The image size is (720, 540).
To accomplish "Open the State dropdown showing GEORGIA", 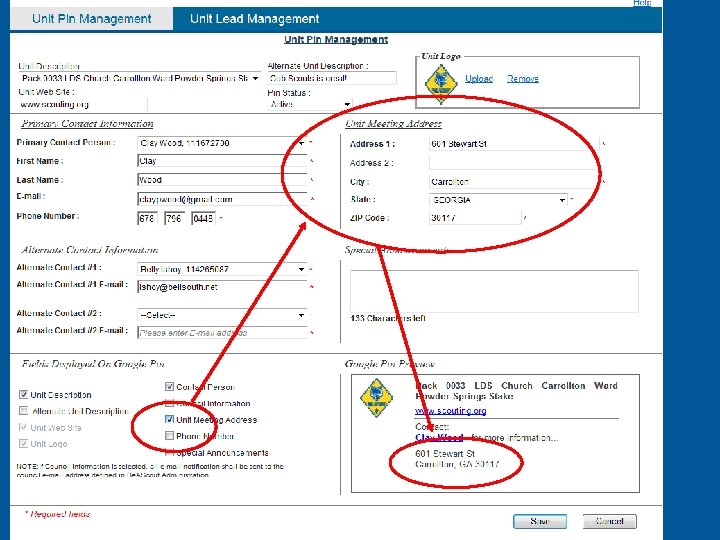I will 498,200.
